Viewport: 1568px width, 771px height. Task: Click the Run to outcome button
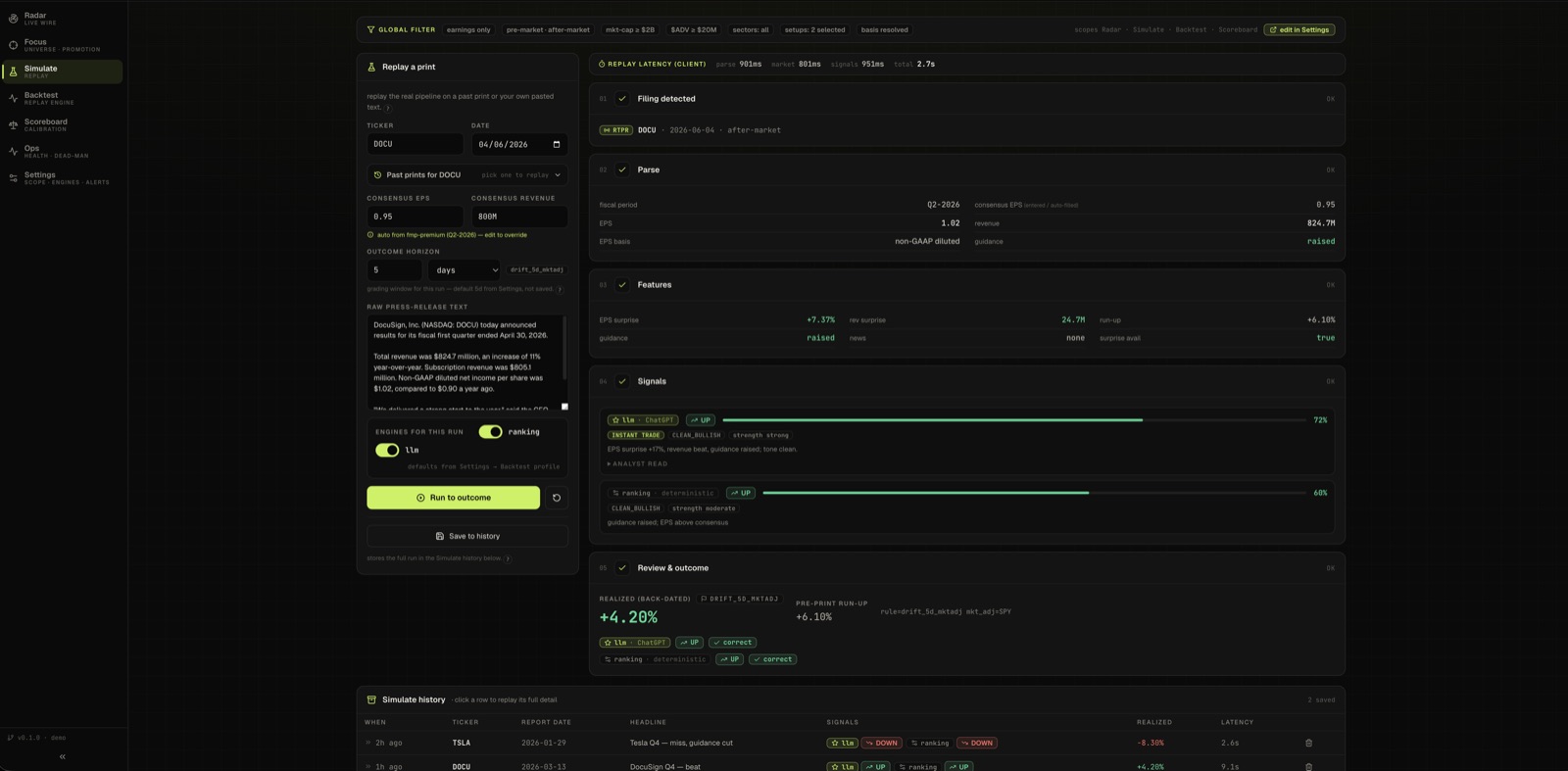[x=453, y=498]
